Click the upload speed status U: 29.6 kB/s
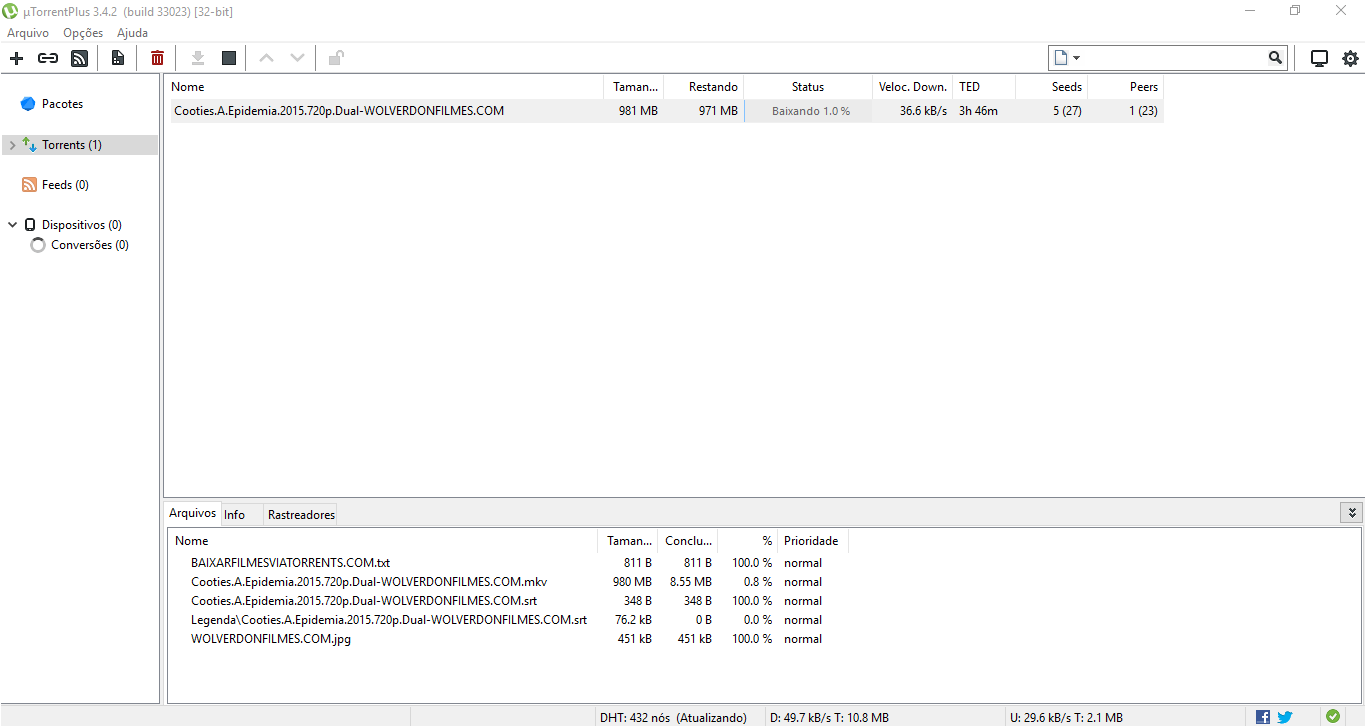The image size is (1366, 727). coord(1066,717)
